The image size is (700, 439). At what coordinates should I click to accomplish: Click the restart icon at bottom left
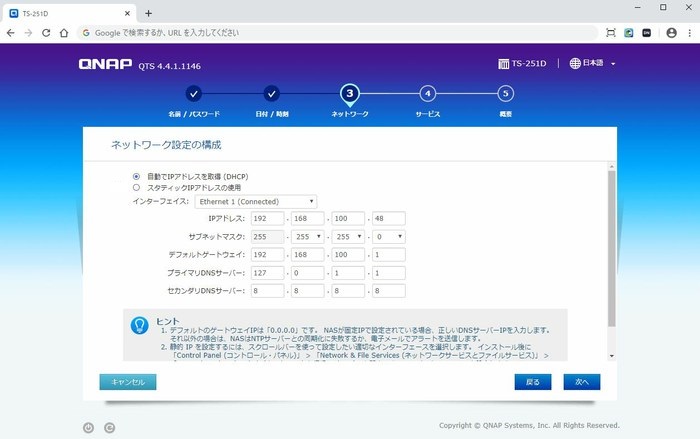[109, 428]
